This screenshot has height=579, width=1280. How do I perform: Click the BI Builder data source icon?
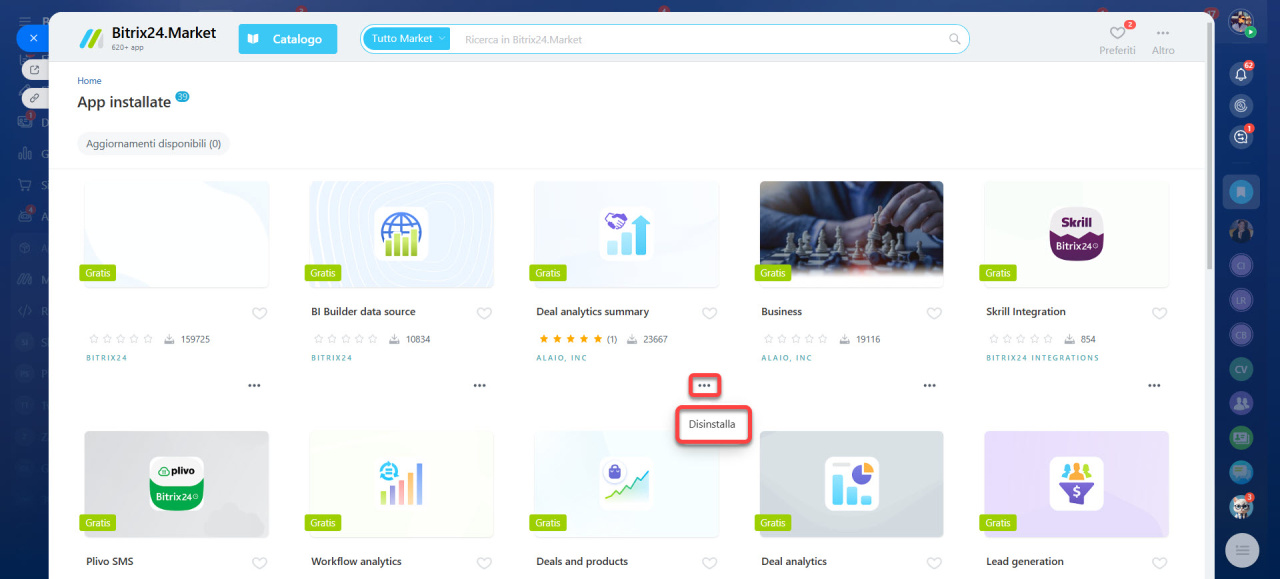pyautogui.click(x=401, y=233)
